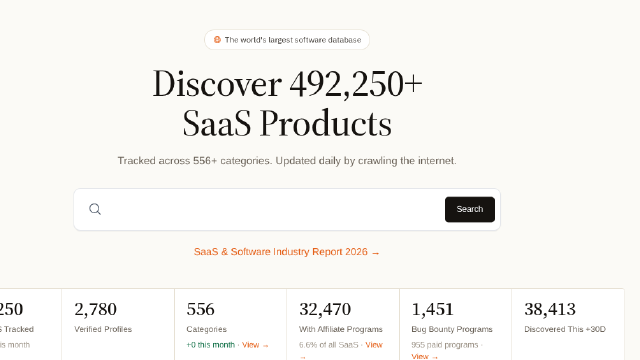Click 'Discovered This +30D' label
640x360 pixels.
(x=565, y=329)
